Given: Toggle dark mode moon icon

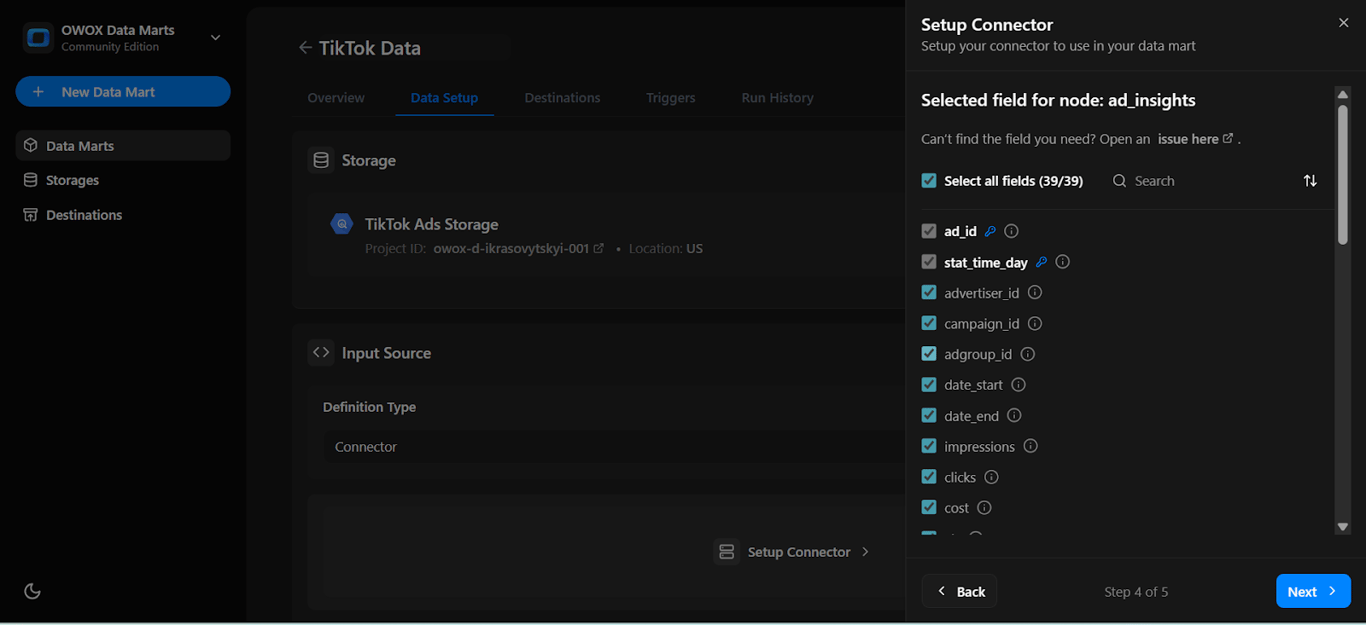Looking at the screenshot, I should 32,591.
